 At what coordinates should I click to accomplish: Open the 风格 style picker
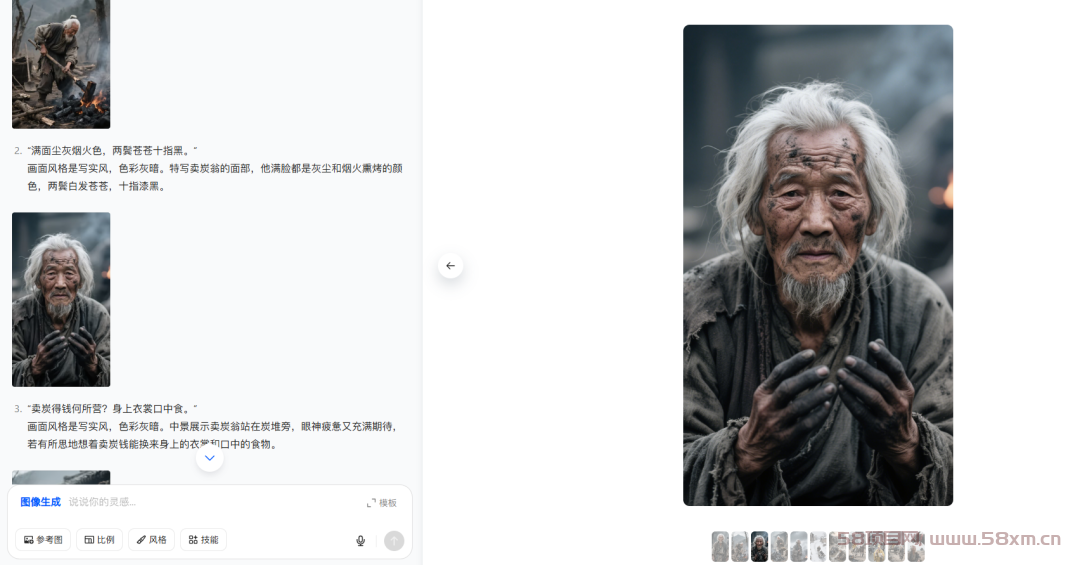click(152, 540)
